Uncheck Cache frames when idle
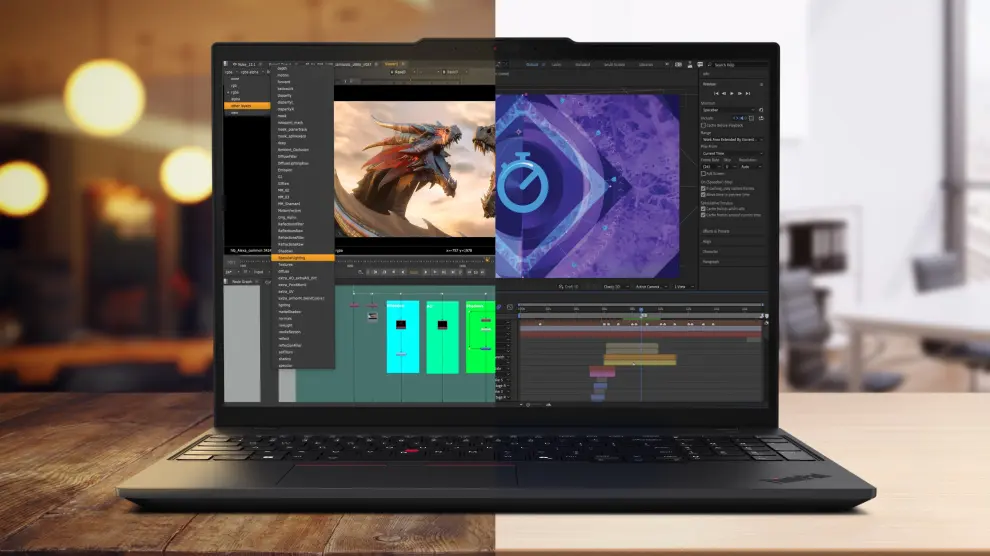Screen dimensions: 990x556 [x=704, y=209]
